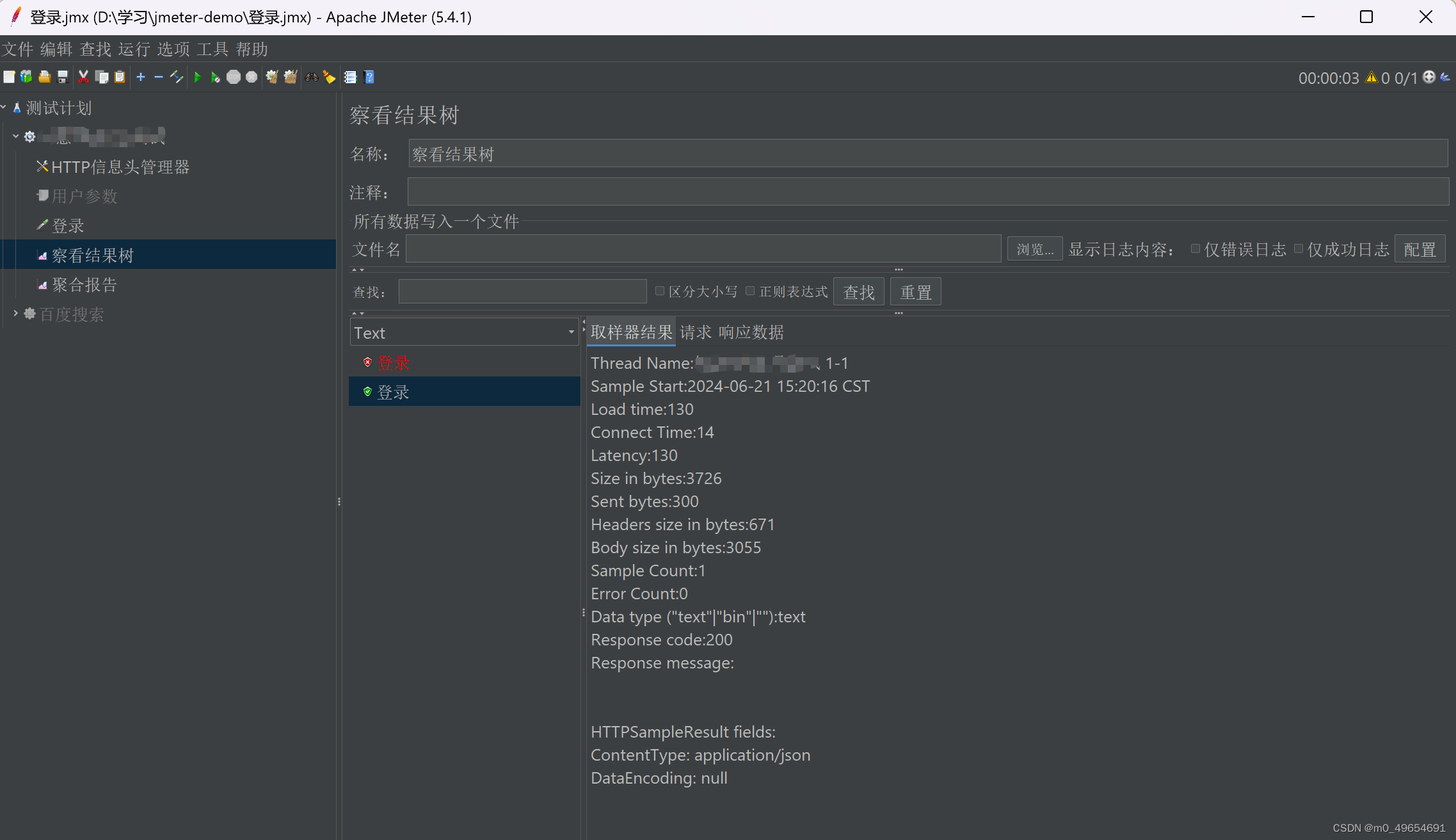This screenshot has width=1456, height=840.
Task: Click the Save test plan floppy icon
Action: click(x=63, y=77)
